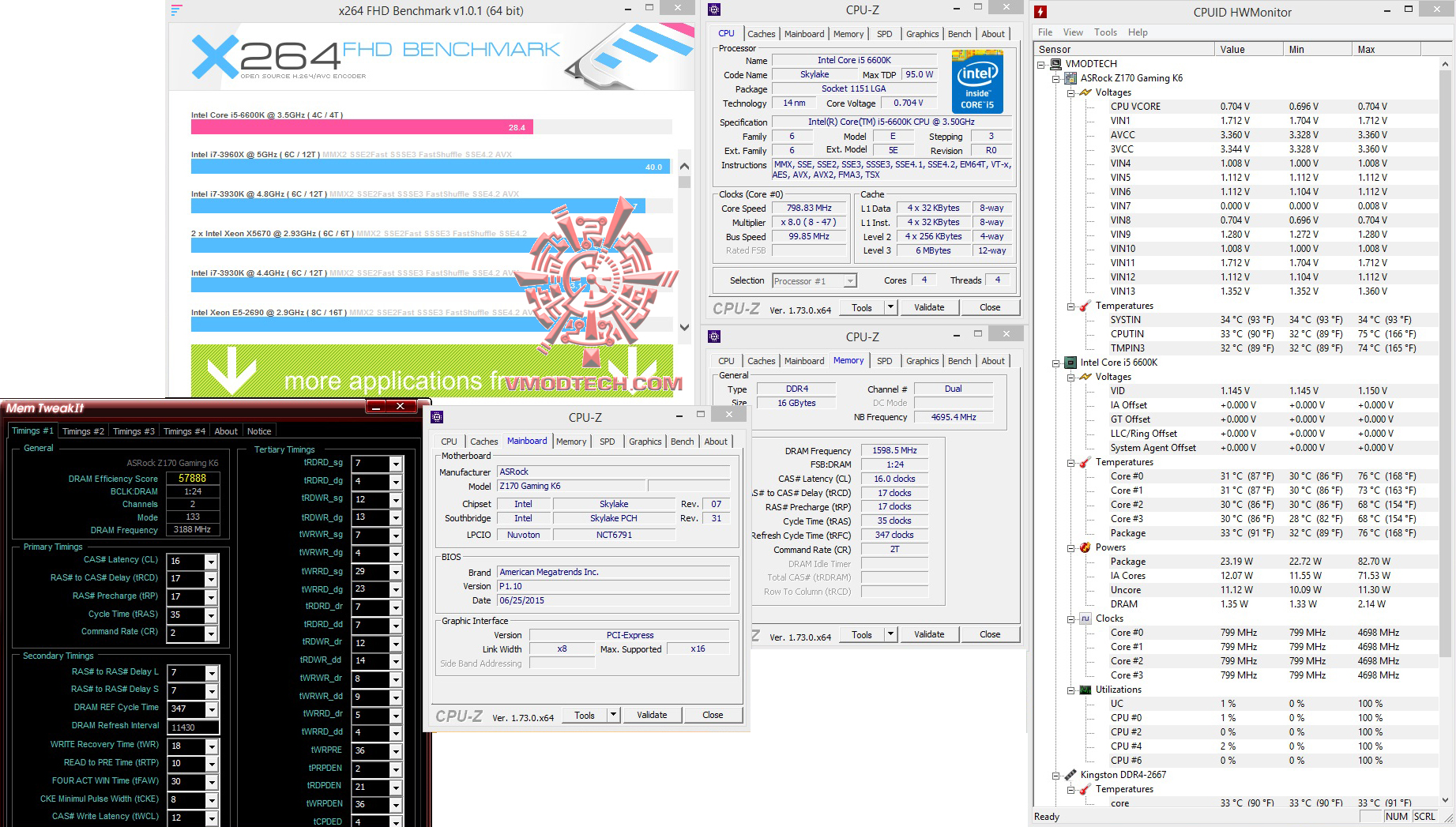Open the WRITE Recovery Time (tWR) dropdown

pos(211,746)
